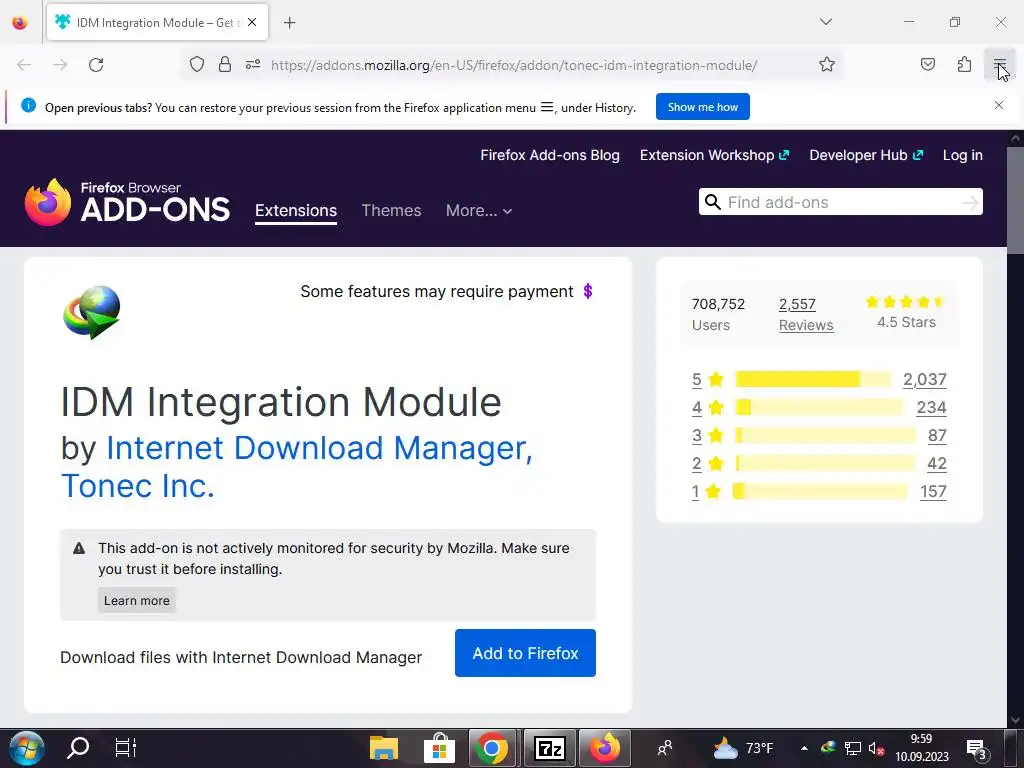Open Microsoft Store from the taskbar
The height and width of the screenshot is (768, 1024).
(x=439, y=748)
